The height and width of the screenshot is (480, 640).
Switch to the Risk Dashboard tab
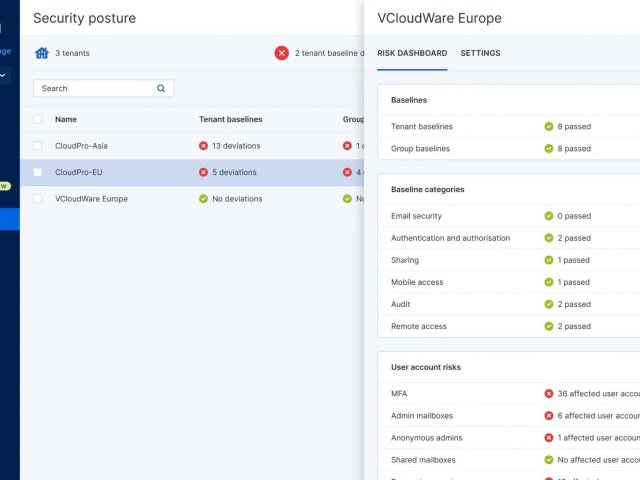point(412,53)
